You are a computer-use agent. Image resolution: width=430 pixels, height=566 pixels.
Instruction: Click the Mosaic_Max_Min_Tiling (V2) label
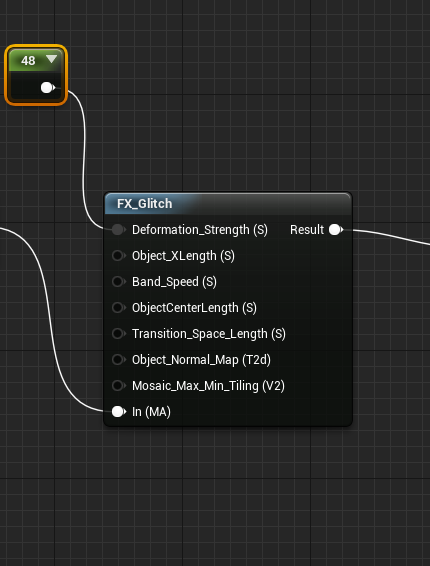pos(208,386)
